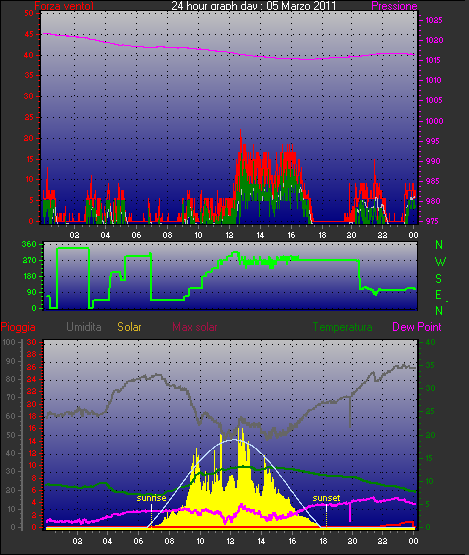Viewport: 469px width, 555px height.
Task: Click the 180 wind direction axis value
Action: (29, 276)
